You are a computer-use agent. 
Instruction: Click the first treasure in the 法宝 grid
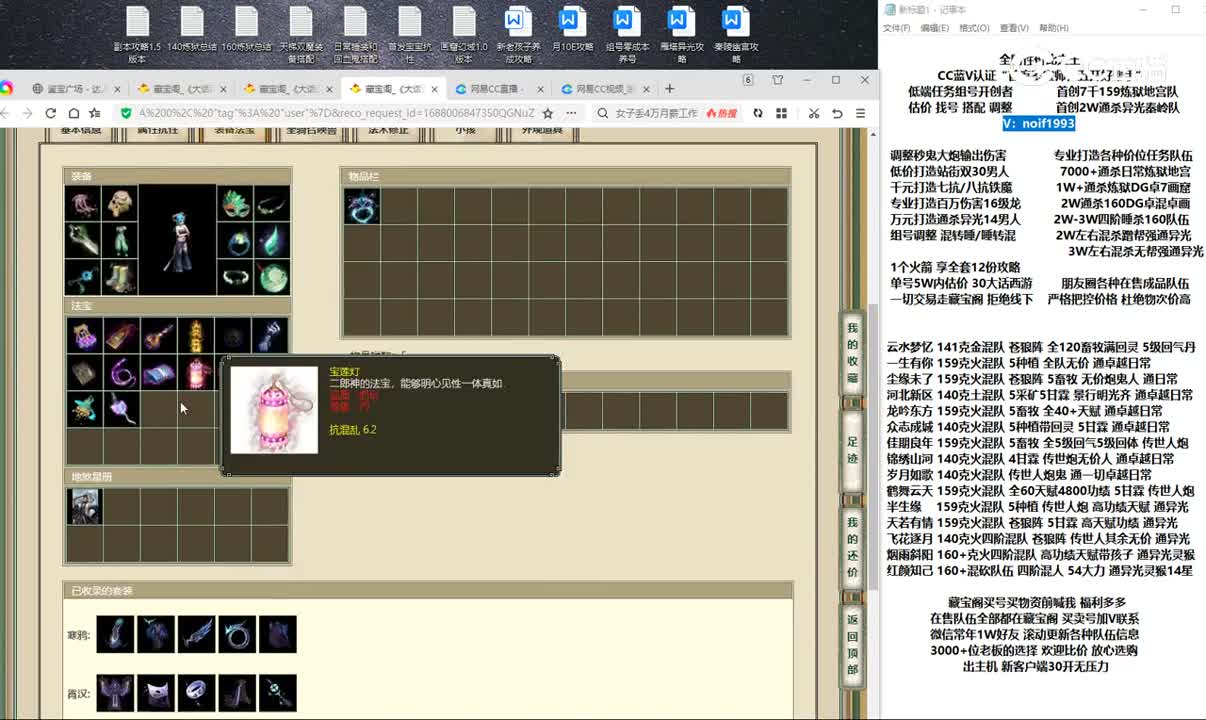84,335
